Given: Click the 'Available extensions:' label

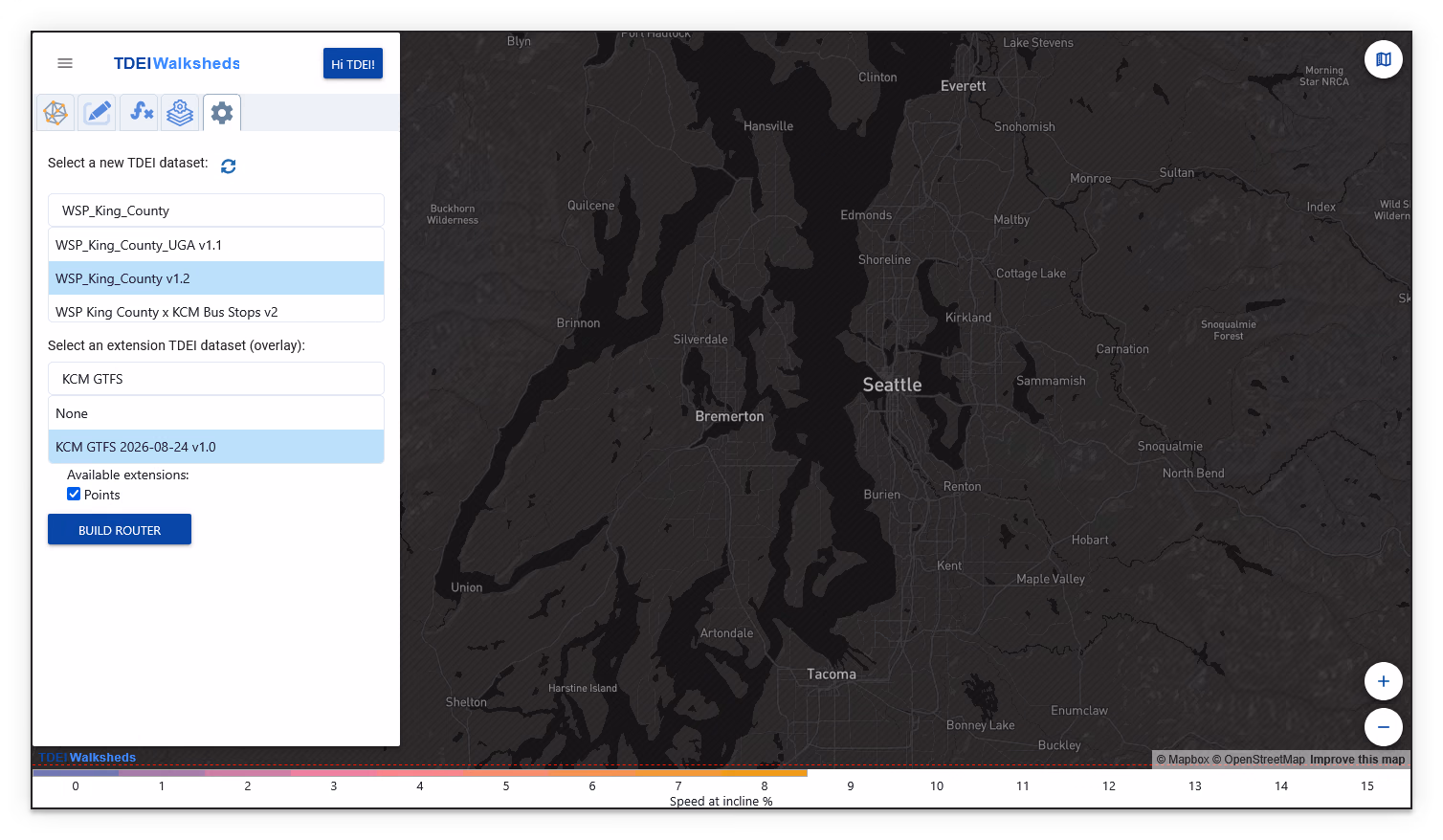Looking at the screenshot, I should click(x=128, y=475).
